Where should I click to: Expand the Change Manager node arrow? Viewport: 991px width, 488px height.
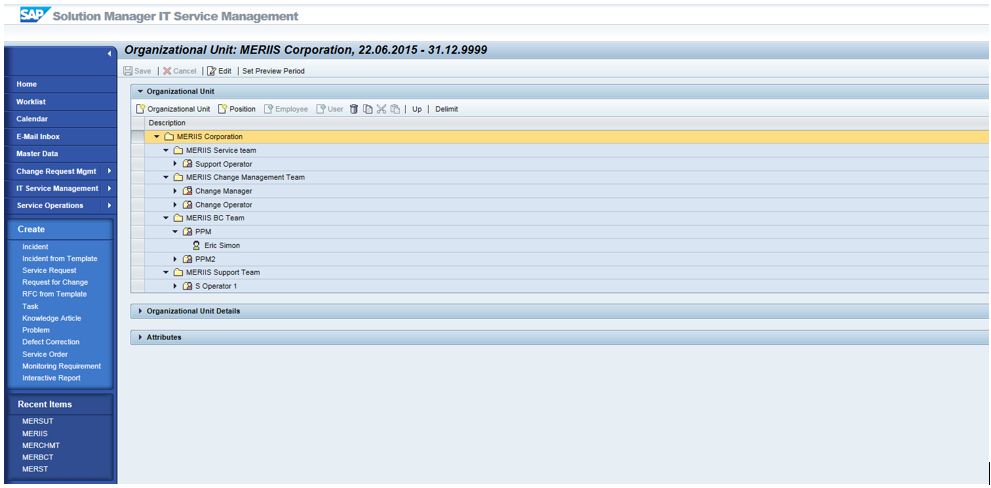click(176, 191)
